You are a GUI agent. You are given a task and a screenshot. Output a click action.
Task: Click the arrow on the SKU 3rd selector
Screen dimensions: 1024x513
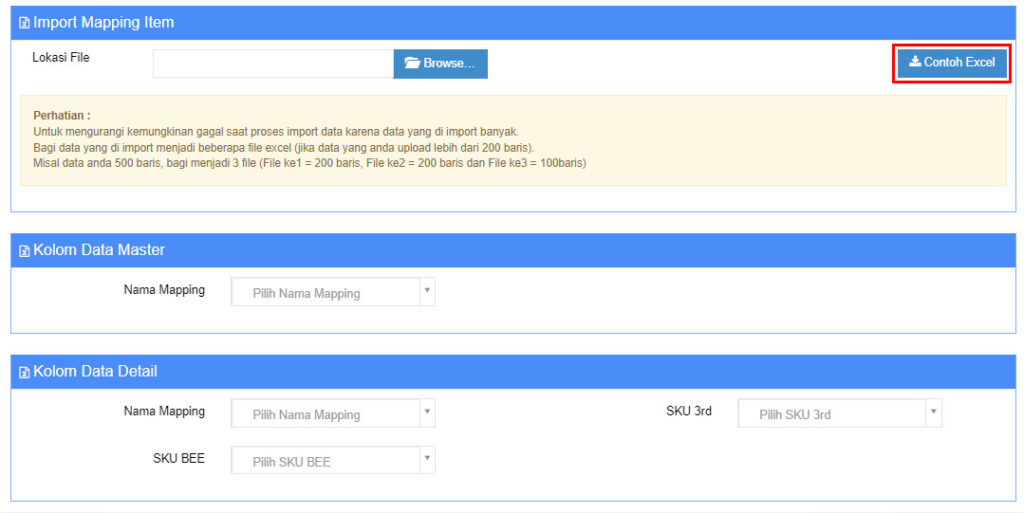[933, 412]
